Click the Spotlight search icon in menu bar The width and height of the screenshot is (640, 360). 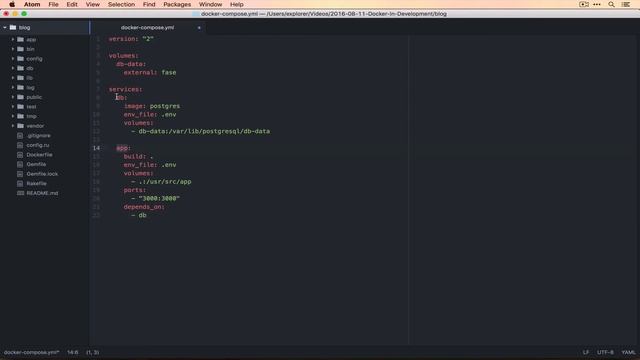(611, 4)
